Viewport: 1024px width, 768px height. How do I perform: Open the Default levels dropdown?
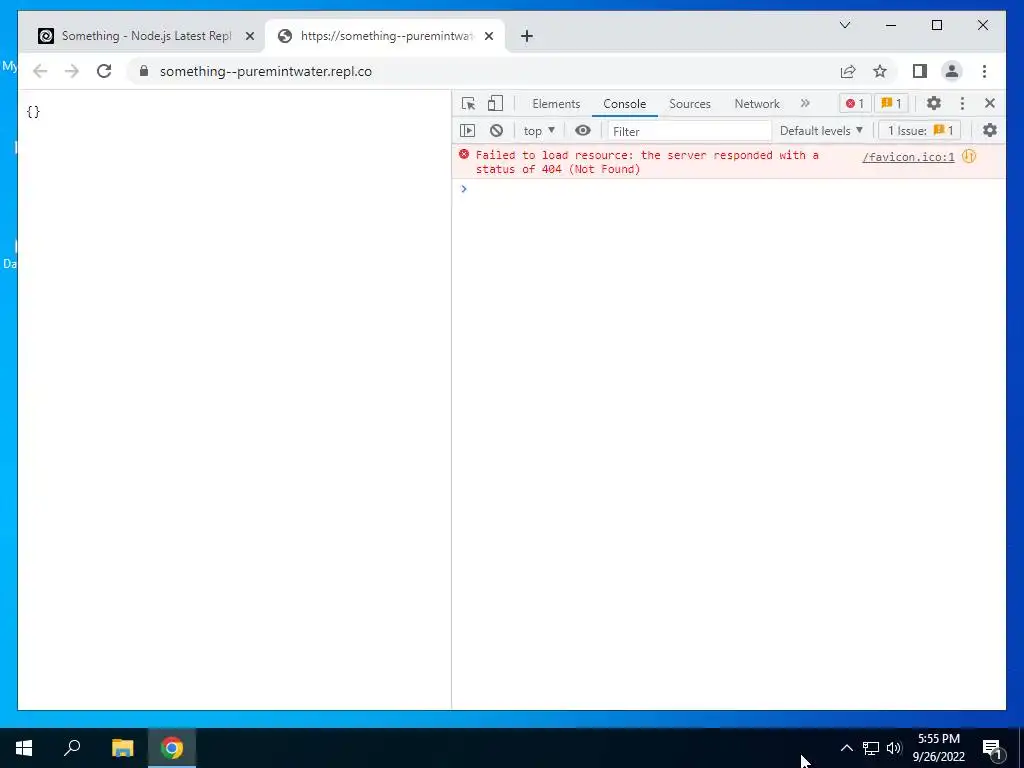tap(821, 131)
